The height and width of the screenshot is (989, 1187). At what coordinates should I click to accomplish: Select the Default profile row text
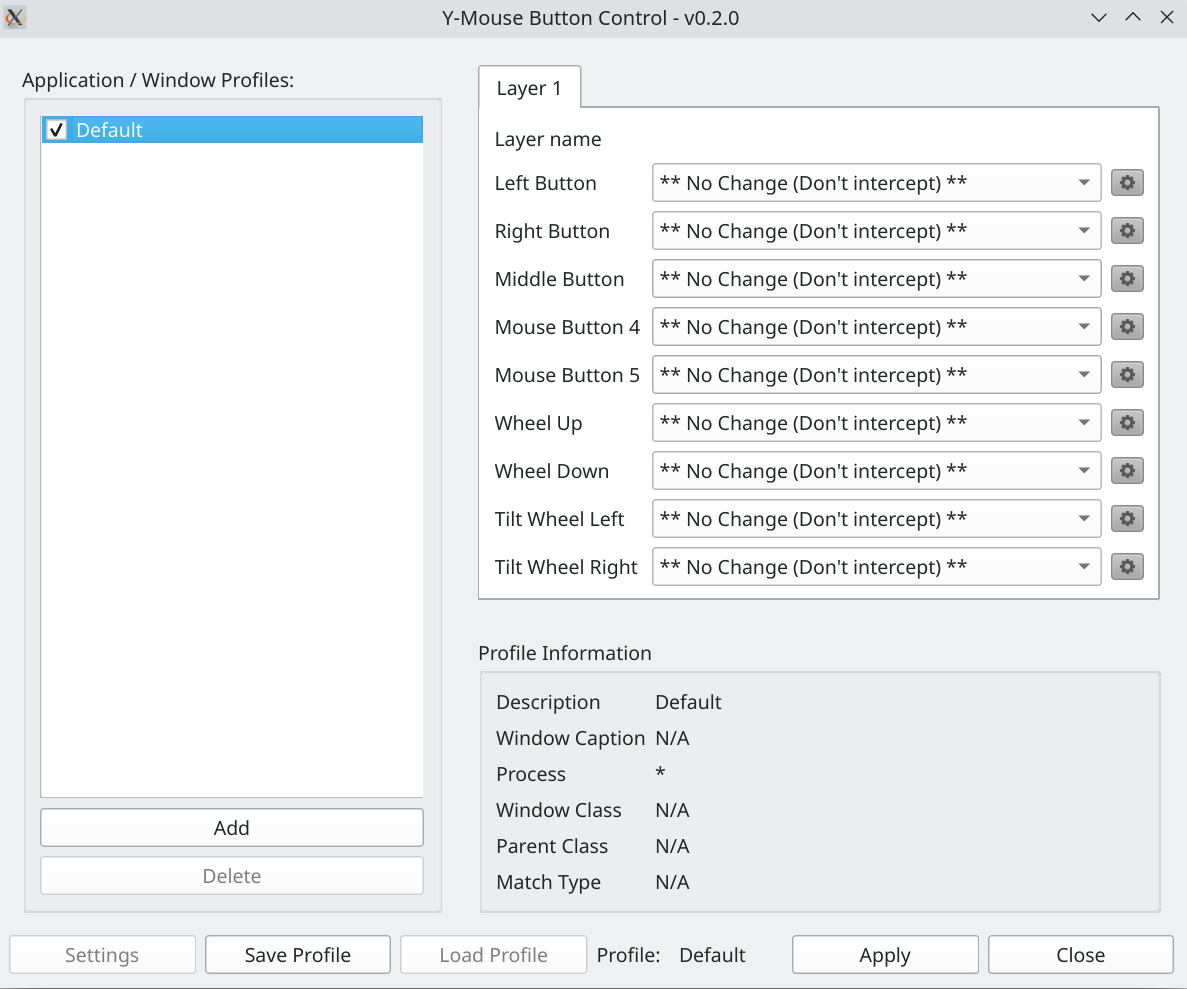pos(109,130)
